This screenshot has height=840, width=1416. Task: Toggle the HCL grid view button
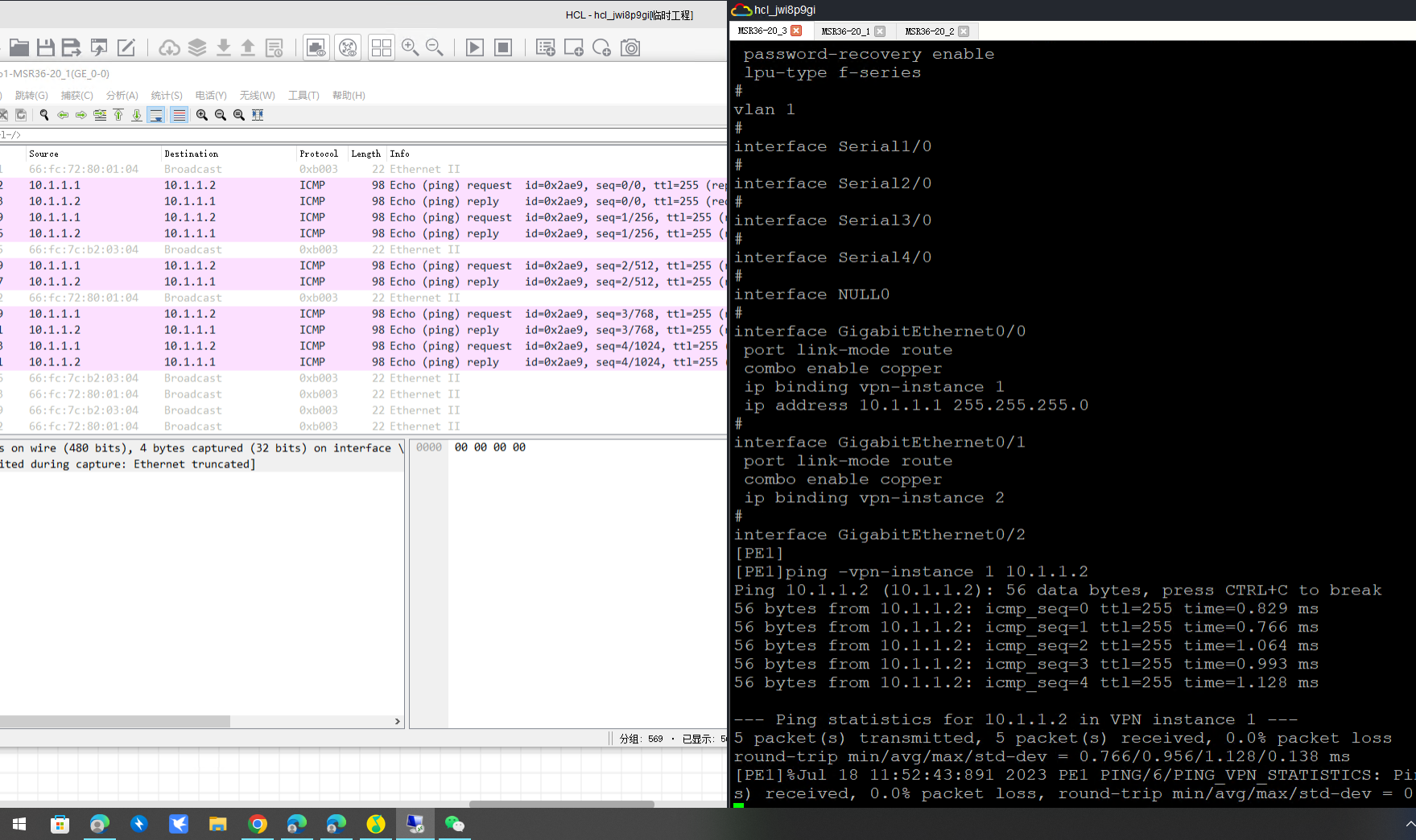click(x=381, y=47)
